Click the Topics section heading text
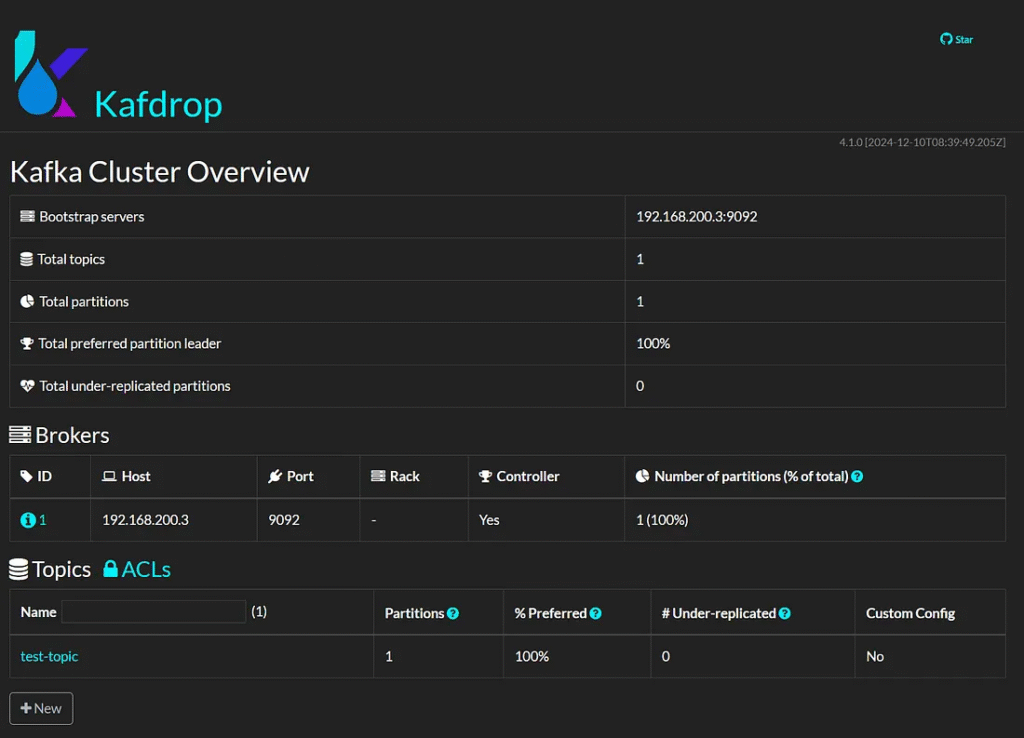The height and width of the screenshot is (738, 1024). pyautogui.click(x=62, y=570)
